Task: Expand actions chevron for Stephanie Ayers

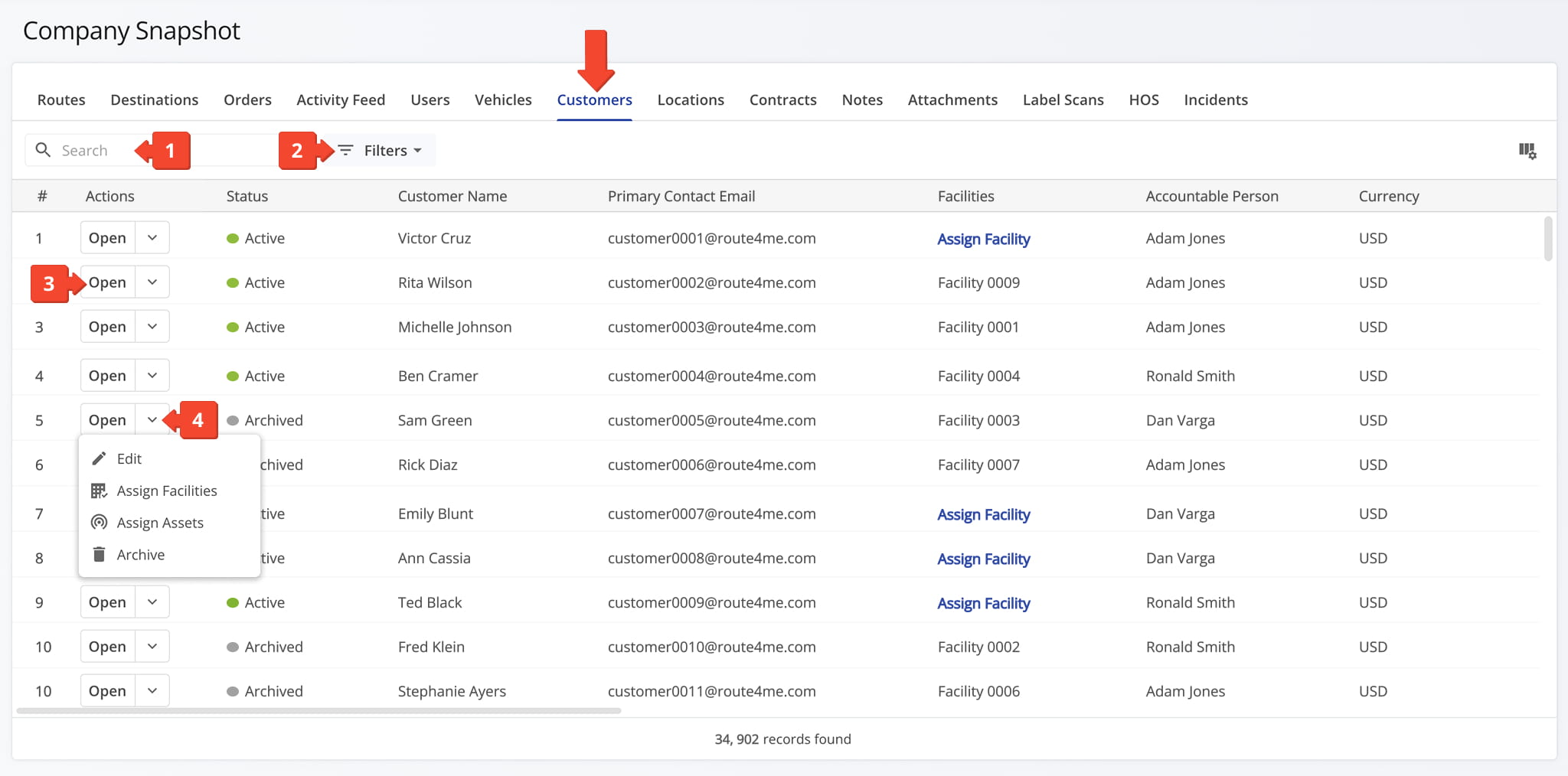Action: (x=152, y=691)
